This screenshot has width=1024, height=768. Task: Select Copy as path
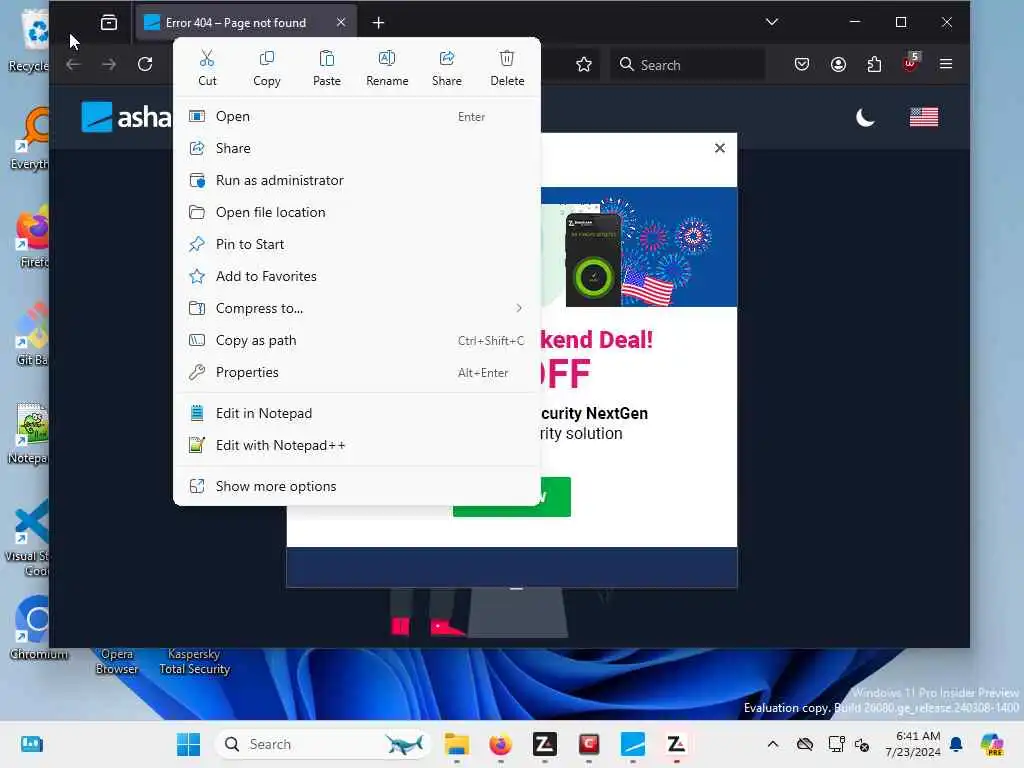(x=357, y=340)
